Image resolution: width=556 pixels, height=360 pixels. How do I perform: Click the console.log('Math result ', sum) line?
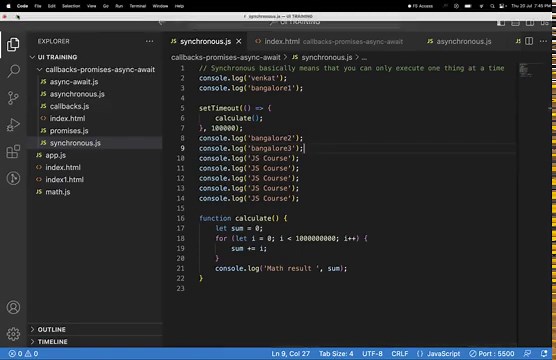tap(281, 268)
